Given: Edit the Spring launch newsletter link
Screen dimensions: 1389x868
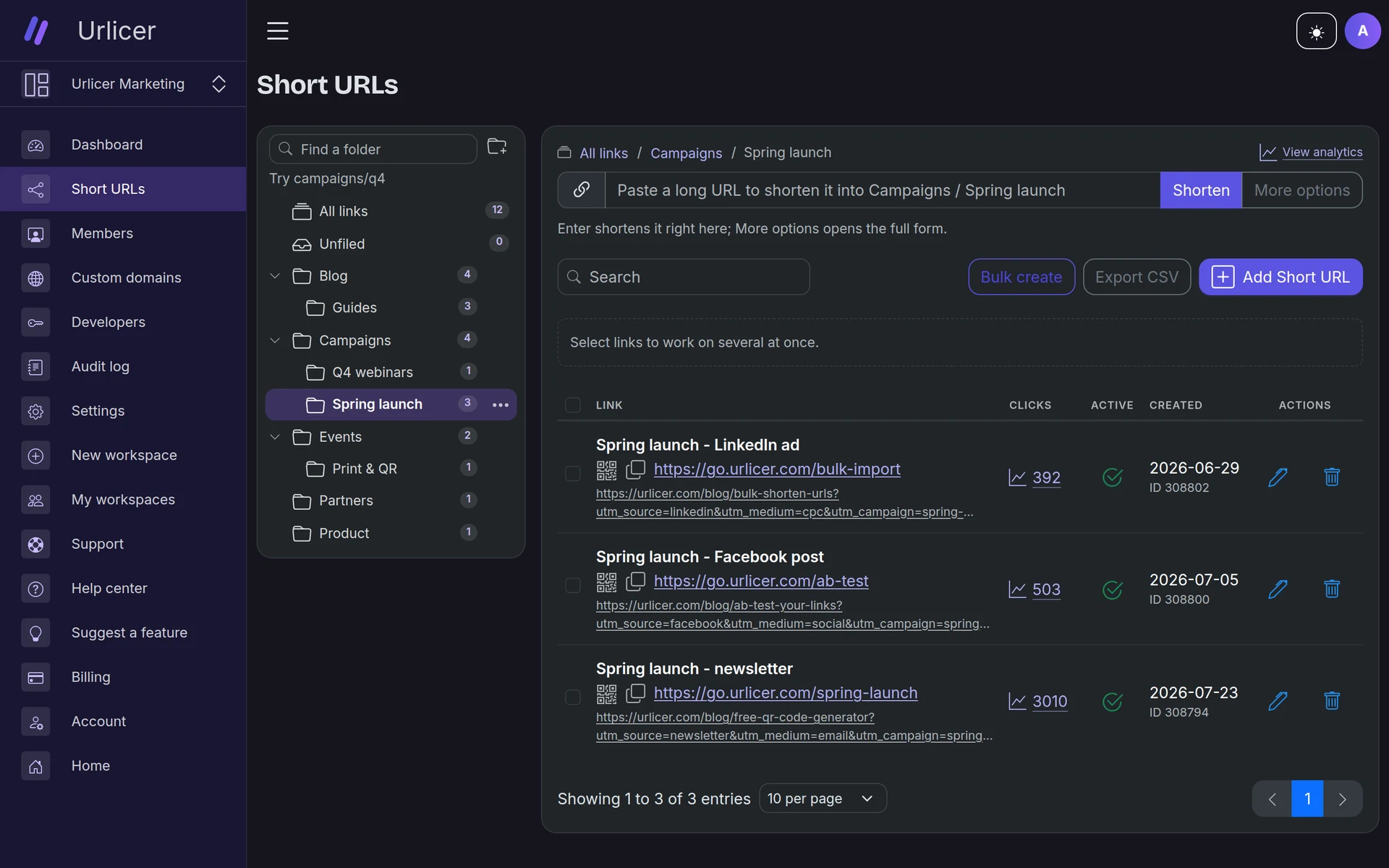Looking at the screenshot, I should coord(1278,701).
